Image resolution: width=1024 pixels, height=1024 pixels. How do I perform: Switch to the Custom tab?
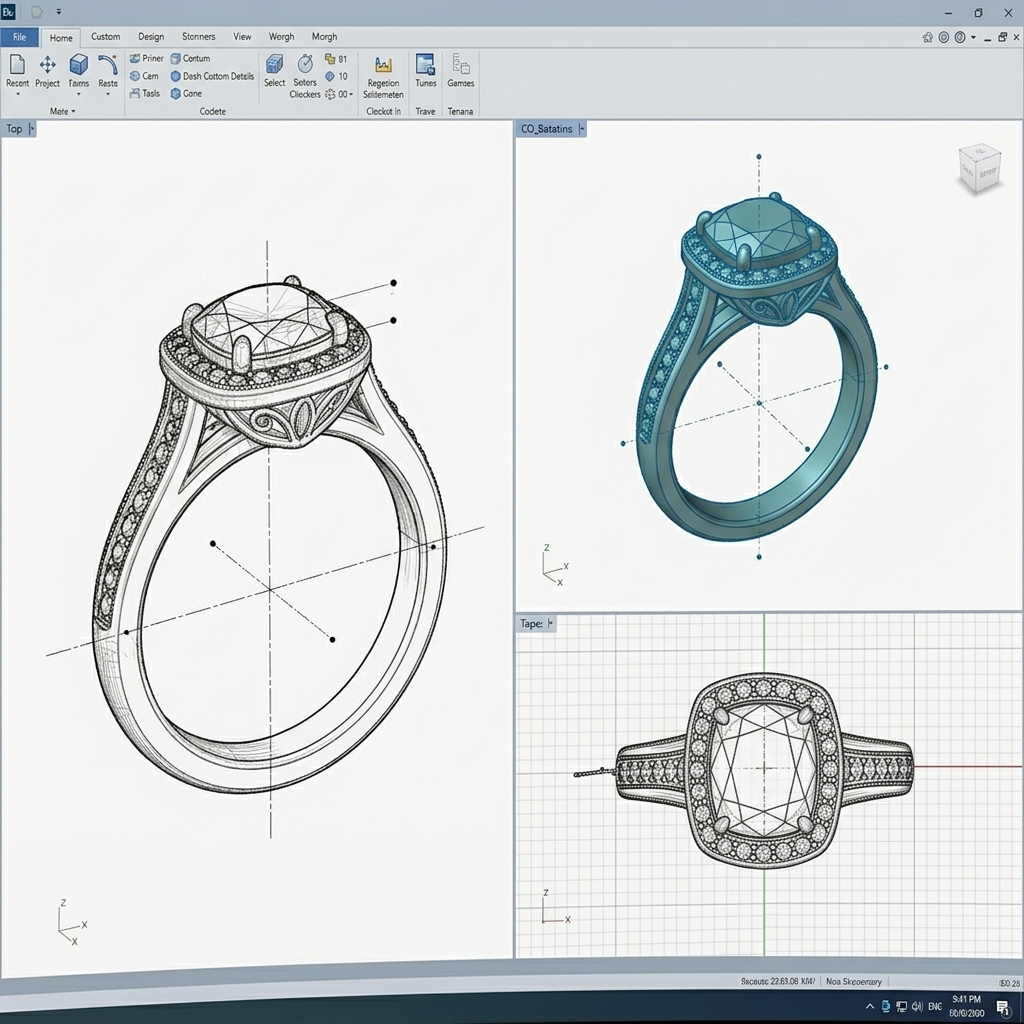click(105, 37)
